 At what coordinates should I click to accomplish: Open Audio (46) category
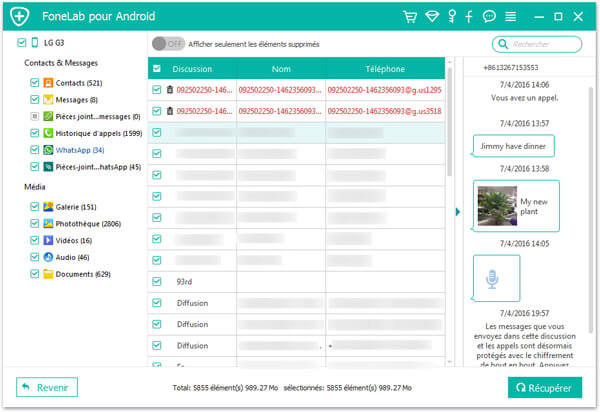pyautogui.click(x=72, y=257)
